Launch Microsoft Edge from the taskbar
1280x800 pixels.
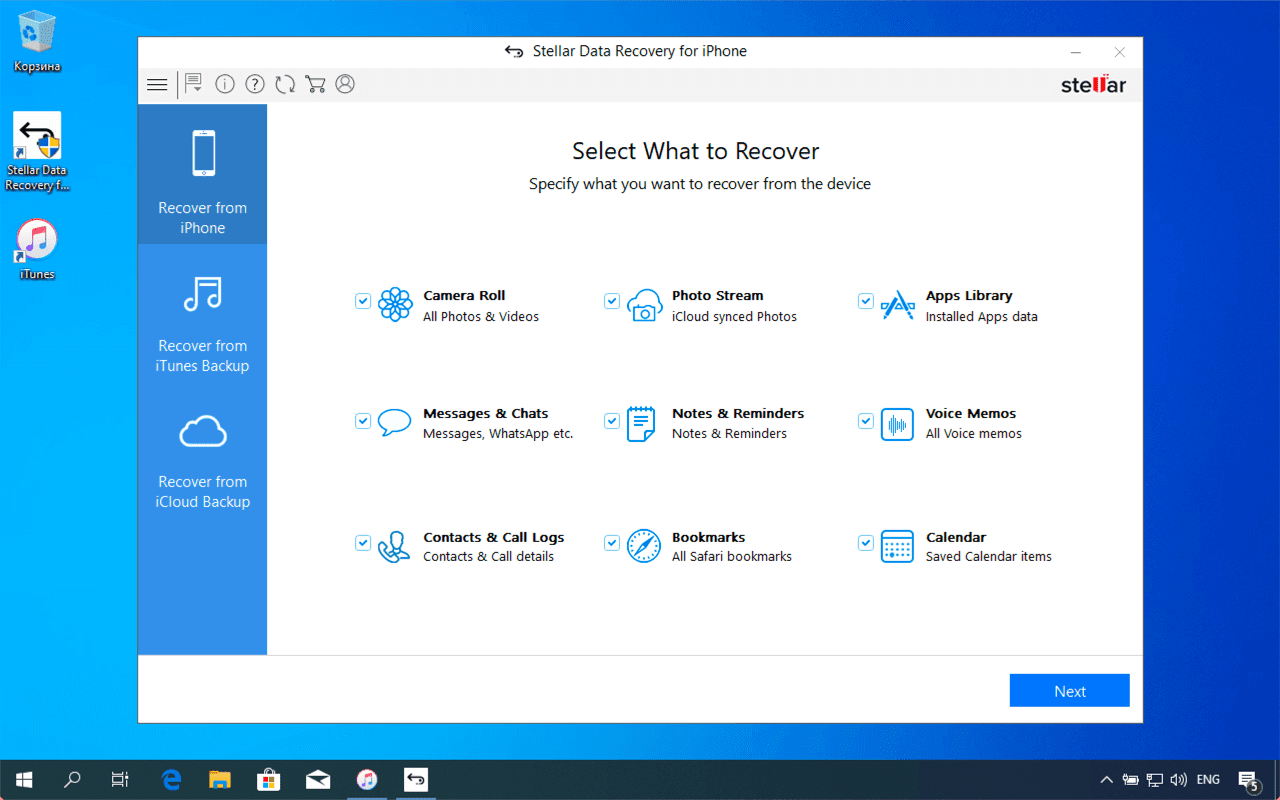click(x=172, y=780)
